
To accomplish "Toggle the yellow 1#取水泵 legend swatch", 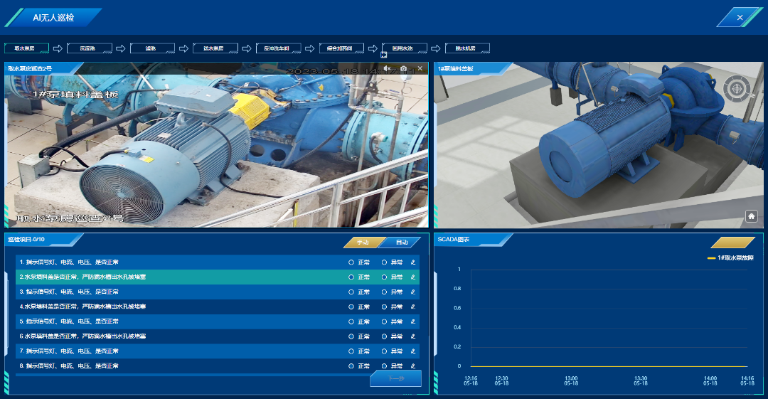I will (712, 258).
